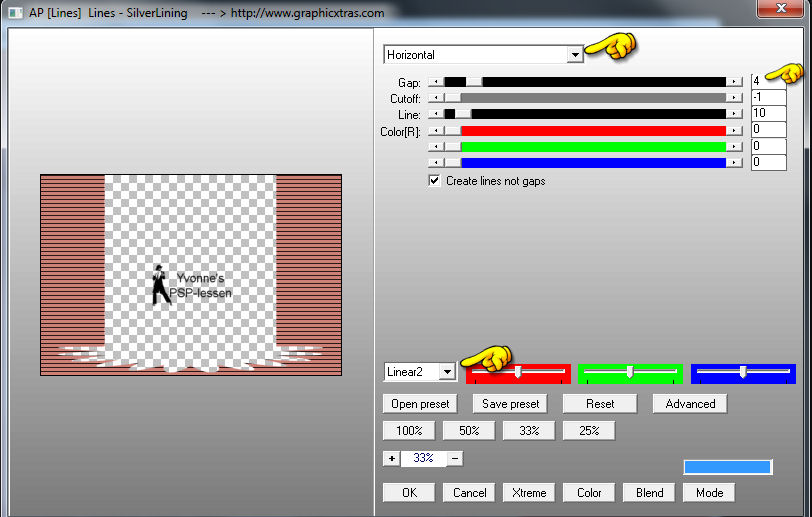812x517 pixels.
Task: Click the blue background blend slider
Action: 743,374
